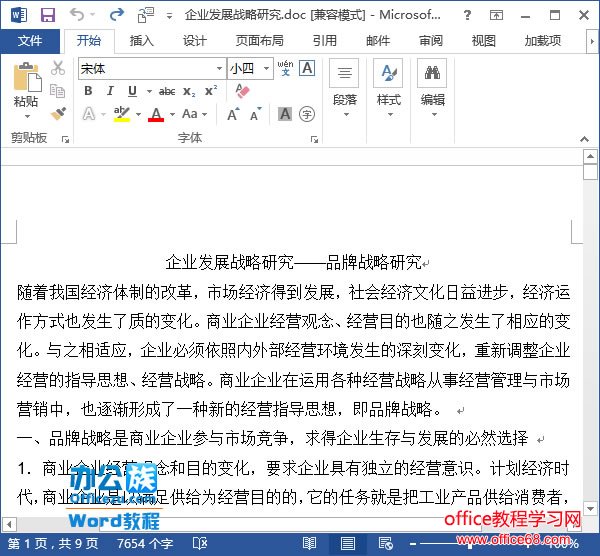Open the phonetic guide (wén) tool
The height and width of the screenshot is (556, 600).
click(285, 68)
